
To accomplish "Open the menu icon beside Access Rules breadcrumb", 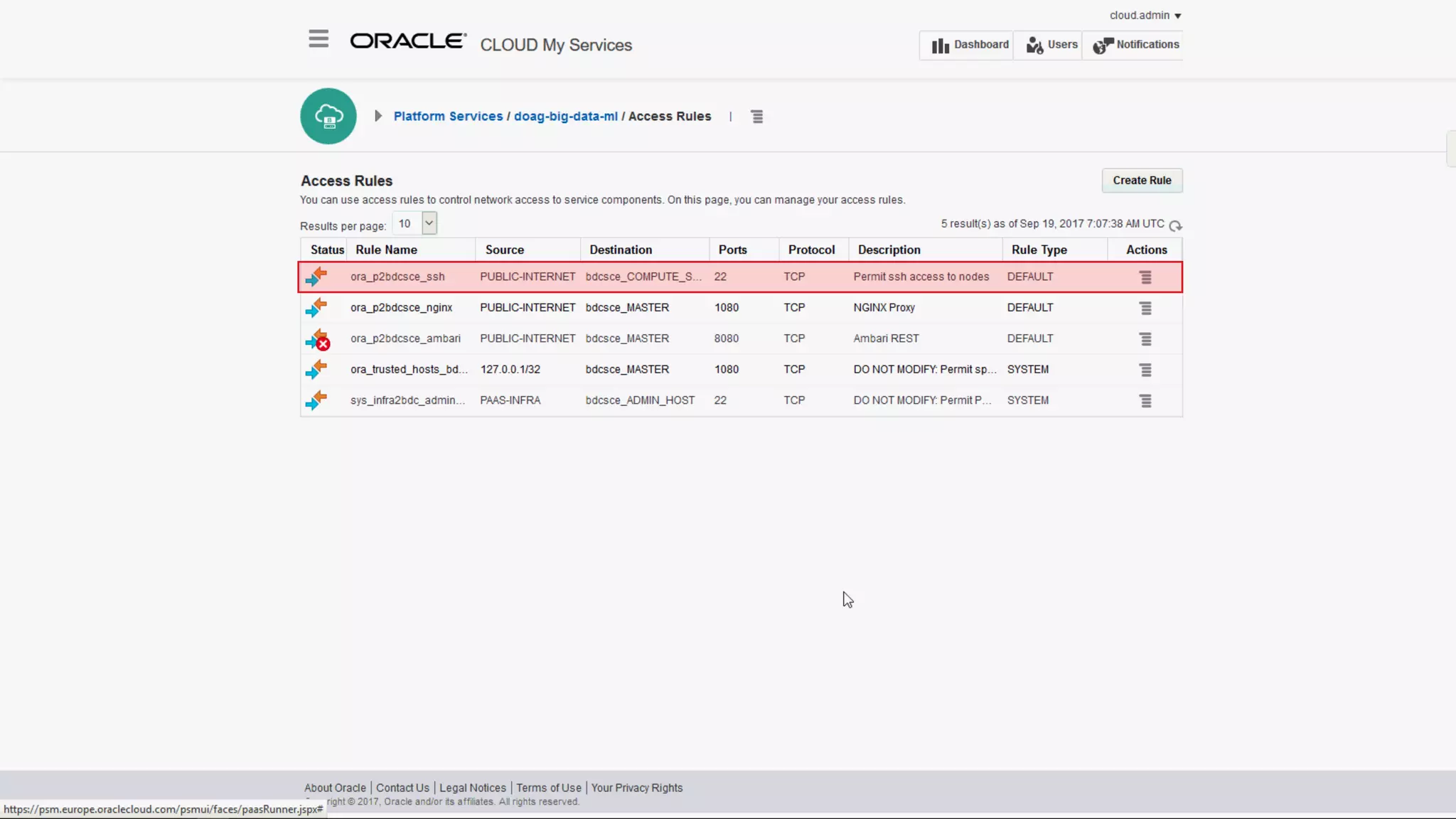I will [x=756, y=117].
